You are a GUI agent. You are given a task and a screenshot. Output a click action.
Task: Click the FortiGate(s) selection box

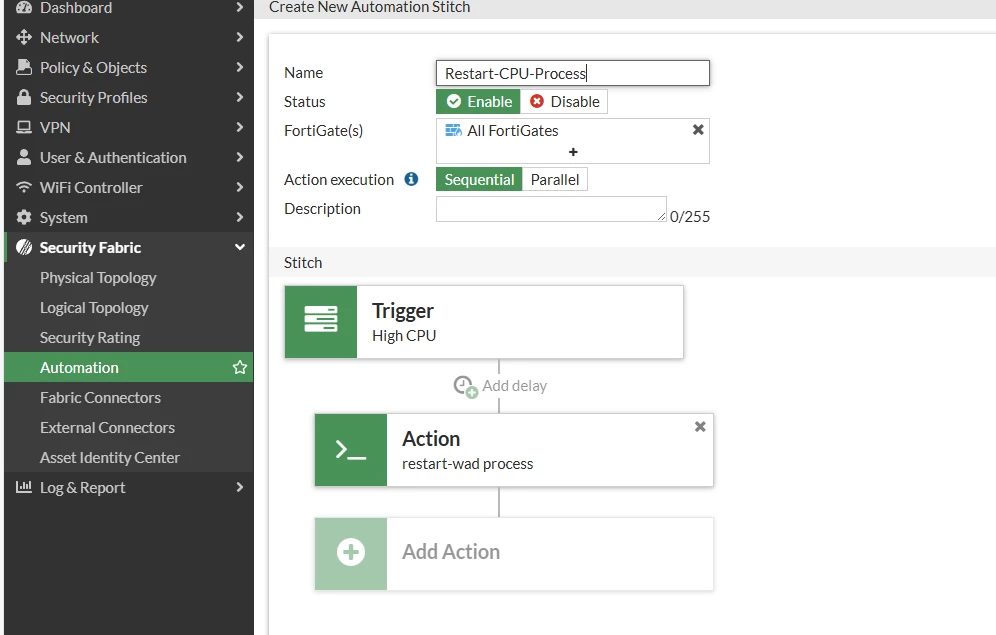tap(573, 141)
